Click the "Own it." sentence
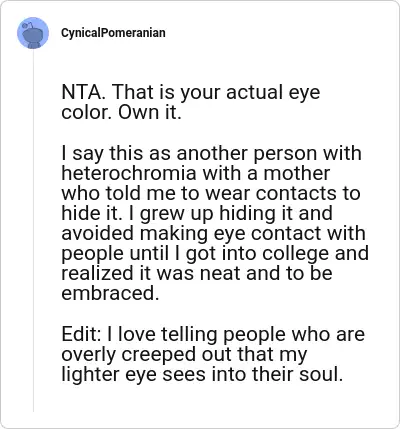 150,112
